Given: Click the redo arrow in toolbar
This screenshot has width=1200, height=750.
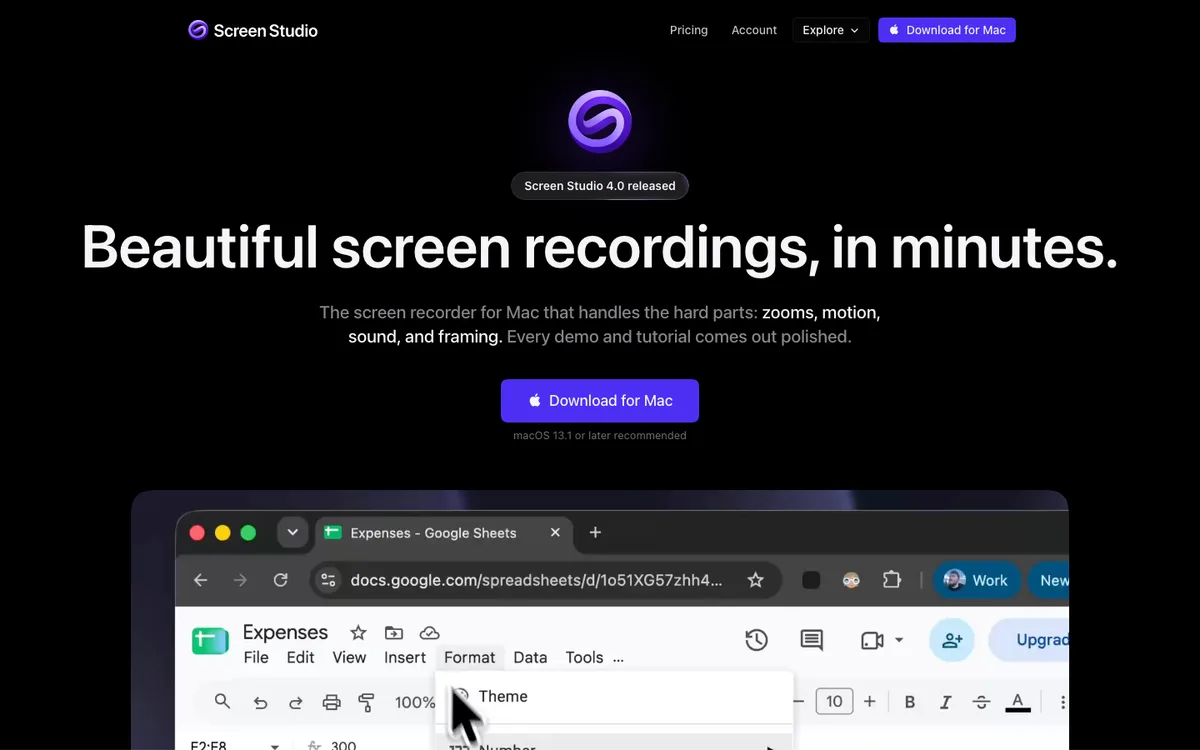Looking at the screenshot, I should pos(296,702).
